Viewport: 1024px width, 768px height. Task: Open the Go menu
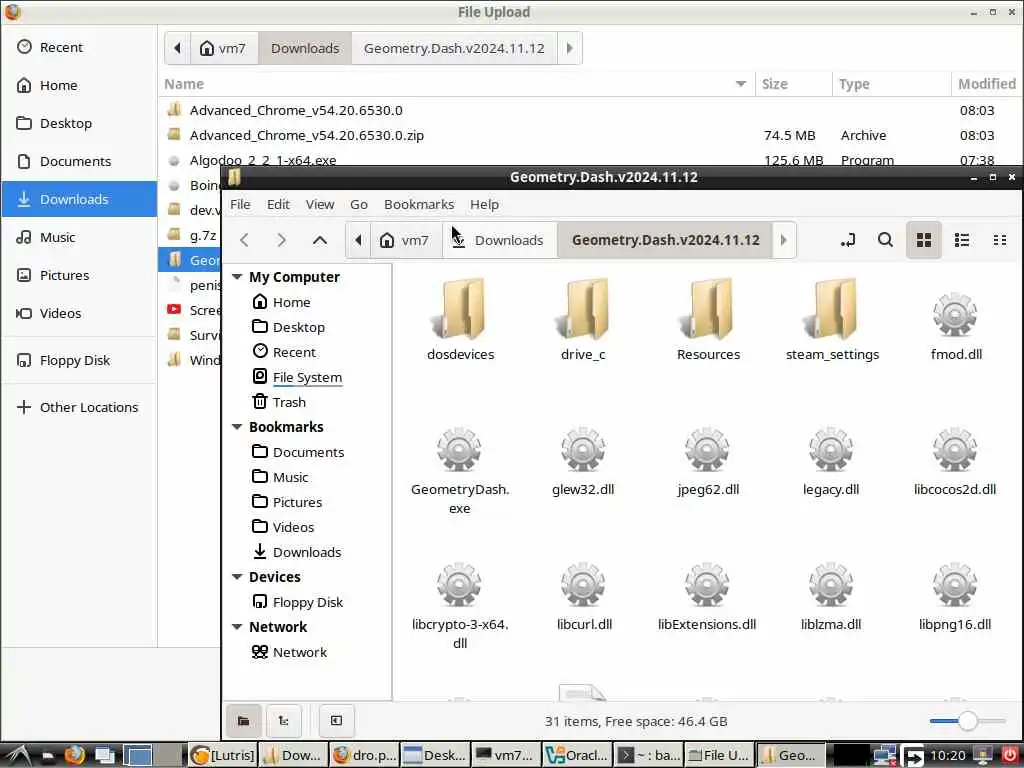click(359, 204)
